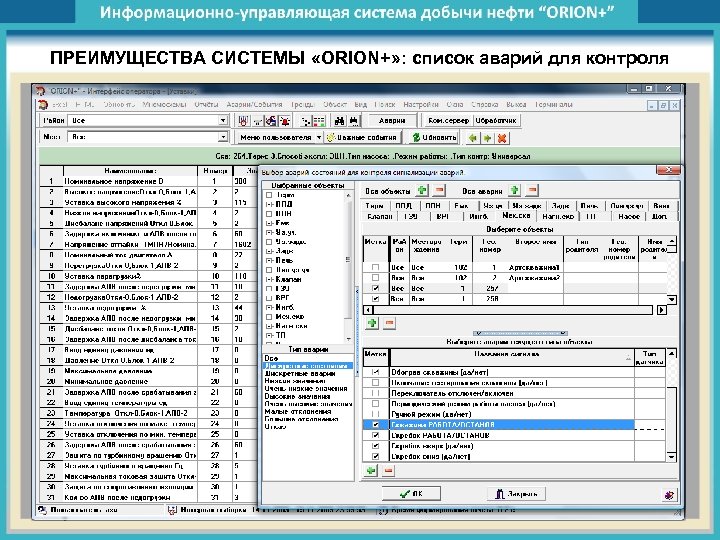This screenshot has height=540, width=720.
Task: Select "Малые отклонения" in alarm type list
Action: (x=298, y=411)
